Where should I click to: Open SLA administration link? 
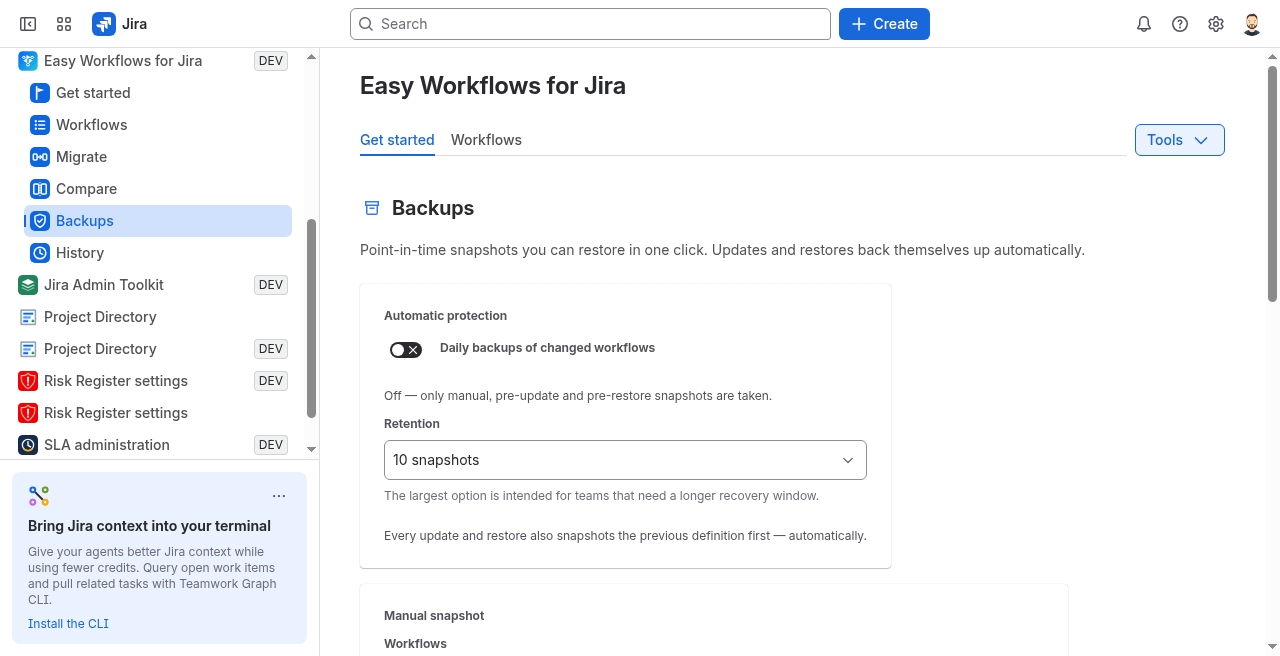[152, 445]
